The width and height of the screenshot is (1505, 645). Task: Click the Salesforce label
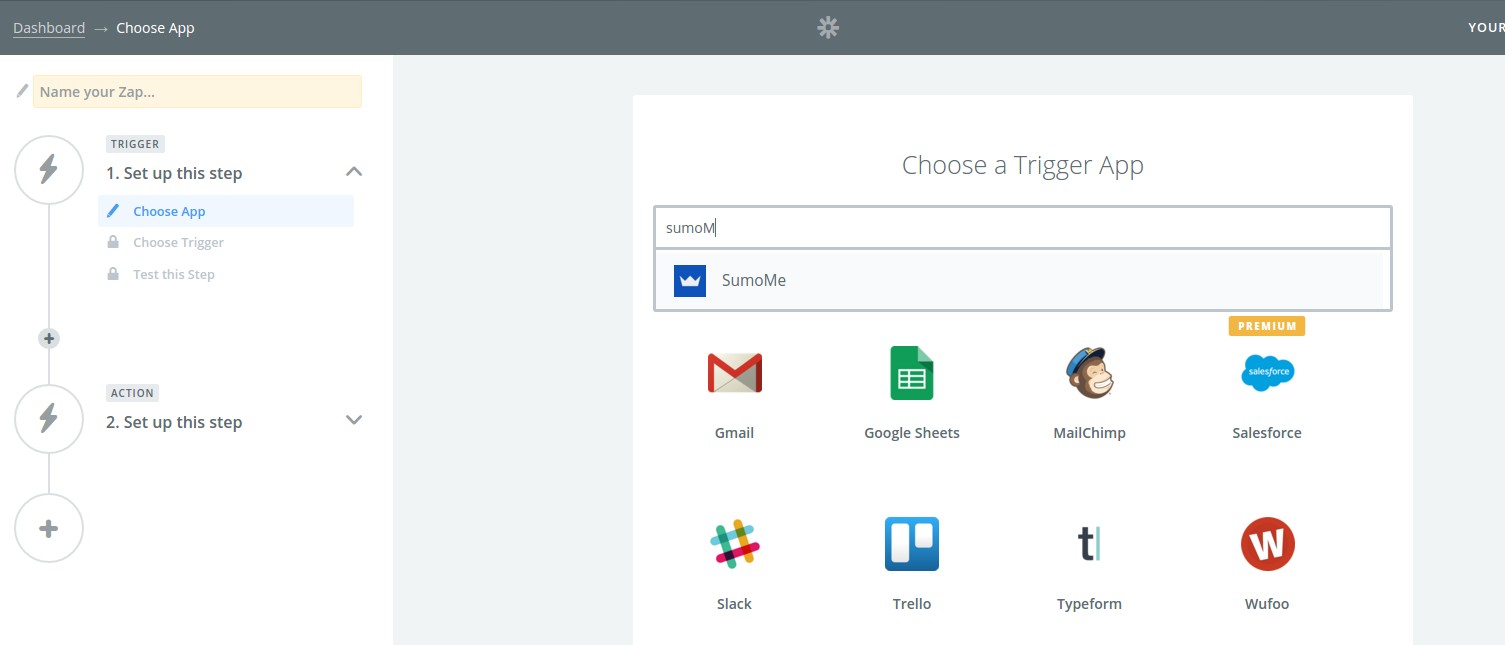pyautogui.click(x=1267, y=433)
